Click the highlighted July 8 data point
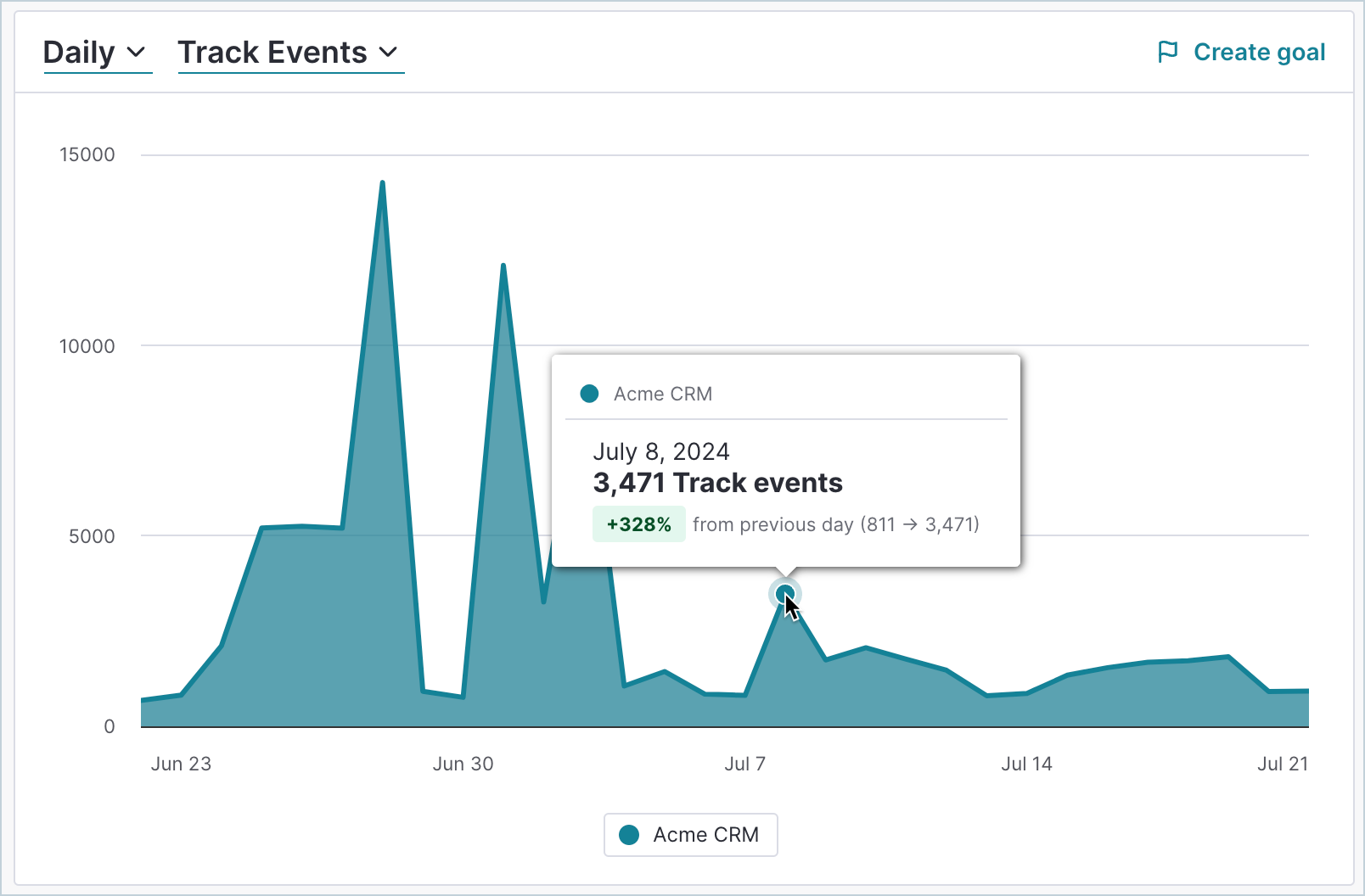This screenshot has height=896, width=1365. (785, 594)
